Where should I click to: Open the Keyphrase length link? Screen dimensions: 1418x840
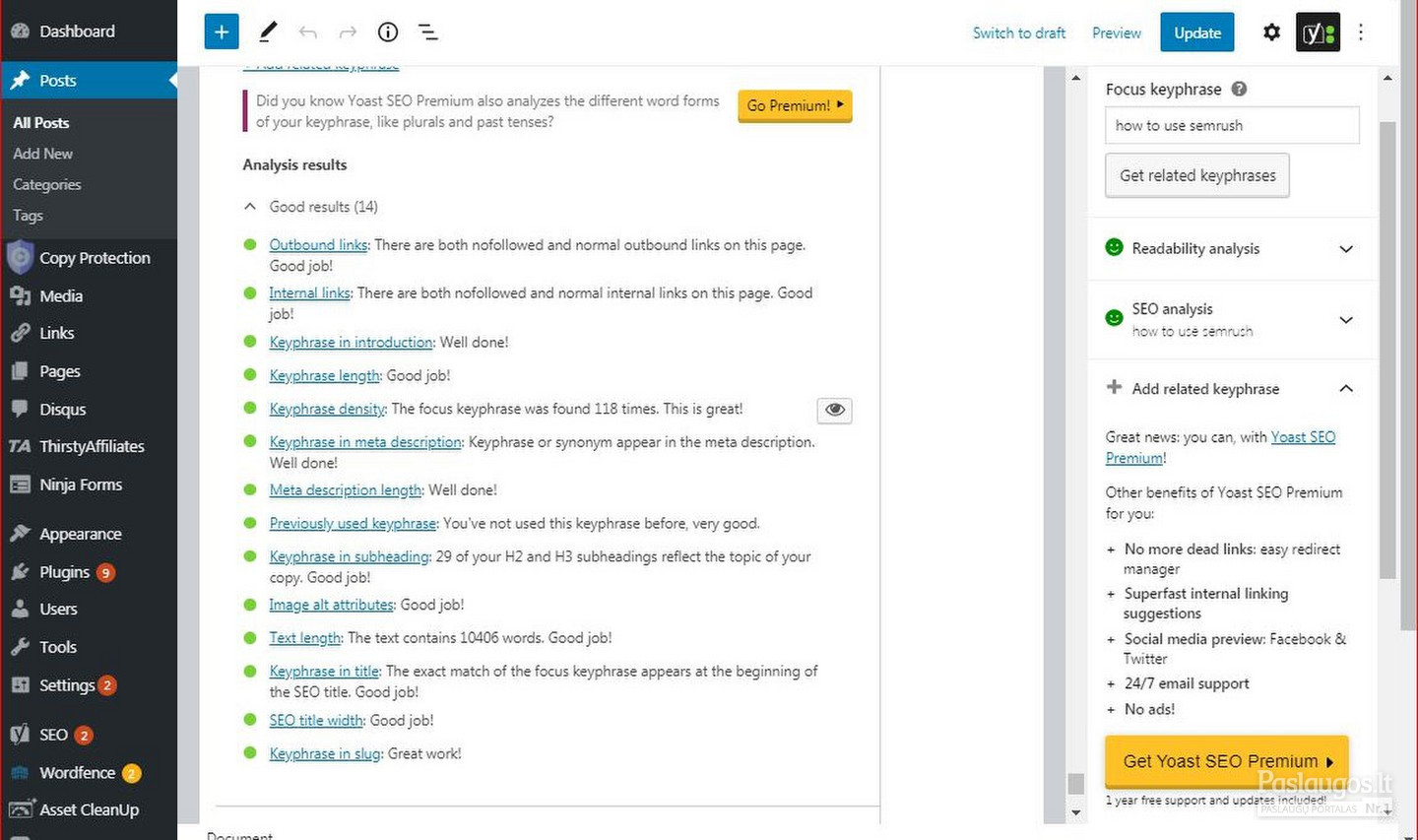pos(324,376)
